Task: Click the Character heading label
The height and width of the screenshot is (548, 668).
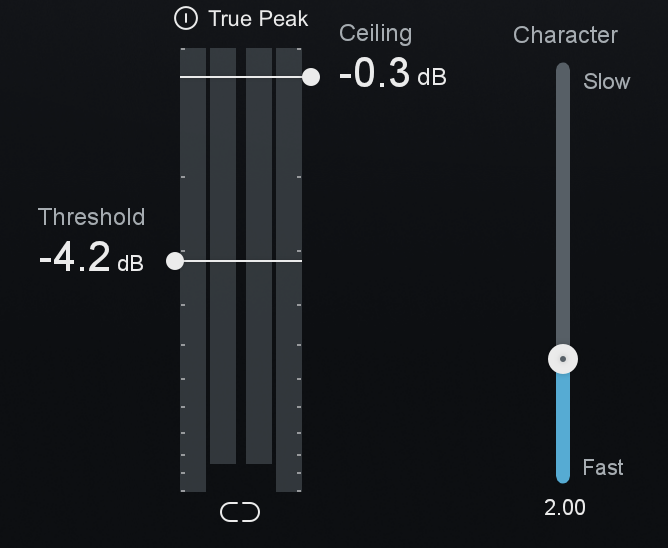Action: tap(565, 35)
